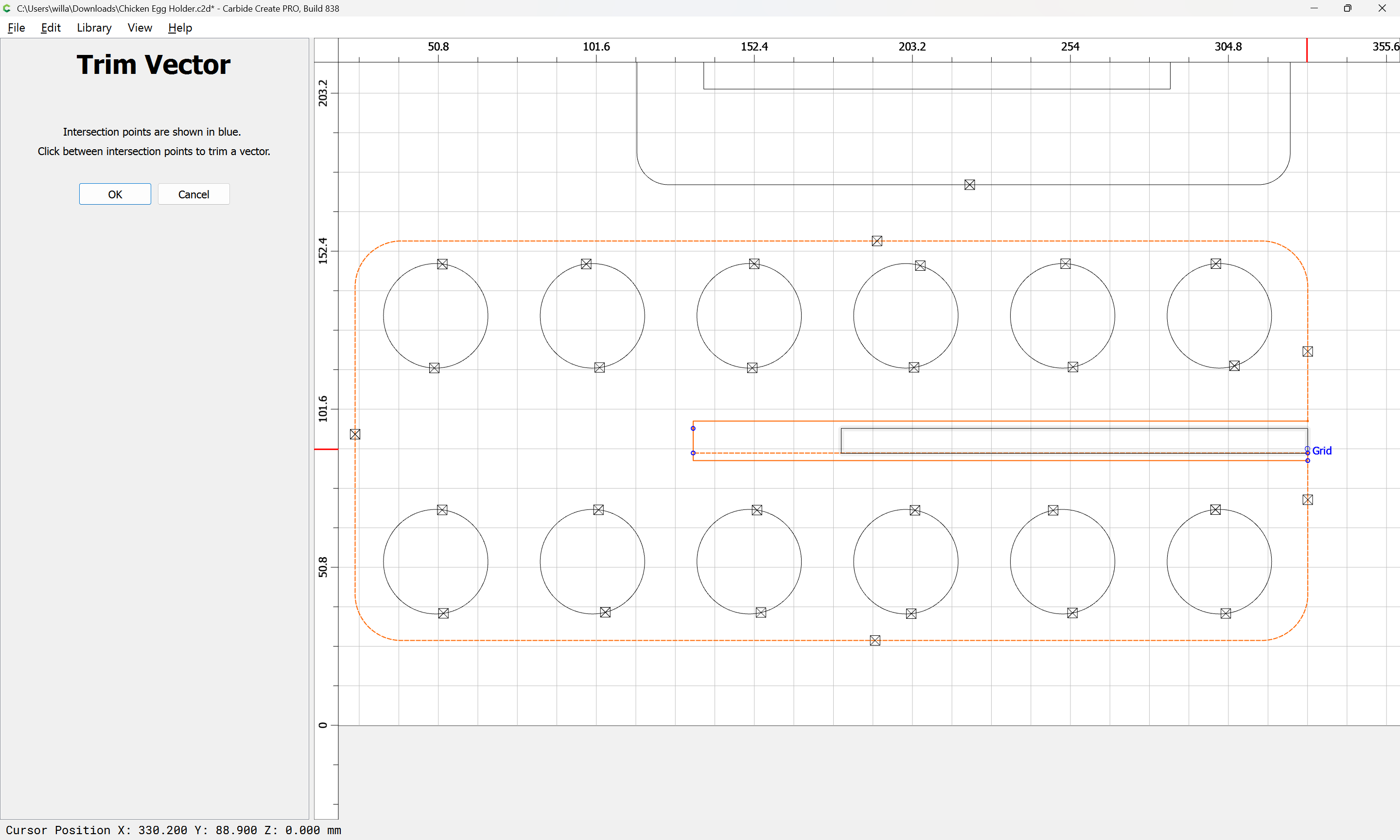Open the File menu
Image resolution: width=1400 pixels, height=840 pixels.
pyautogui.click(x=16, y=28)
